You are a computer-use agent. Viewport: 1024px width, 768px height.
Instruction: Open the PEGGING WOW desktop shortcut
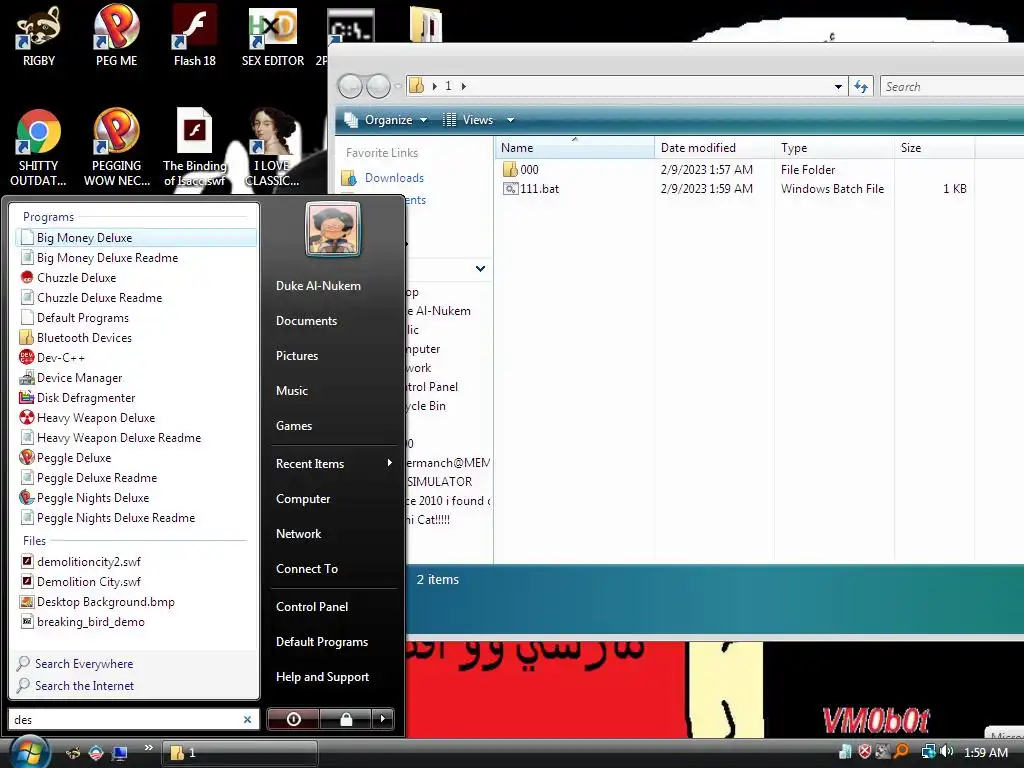(116, 148)
